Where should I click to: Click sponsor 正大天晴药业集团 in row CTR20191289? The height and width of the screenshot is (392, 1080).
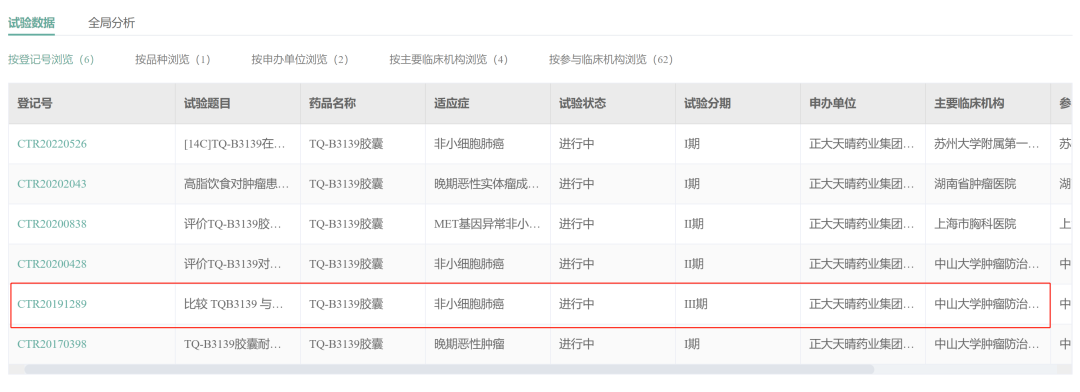[862, 304]
